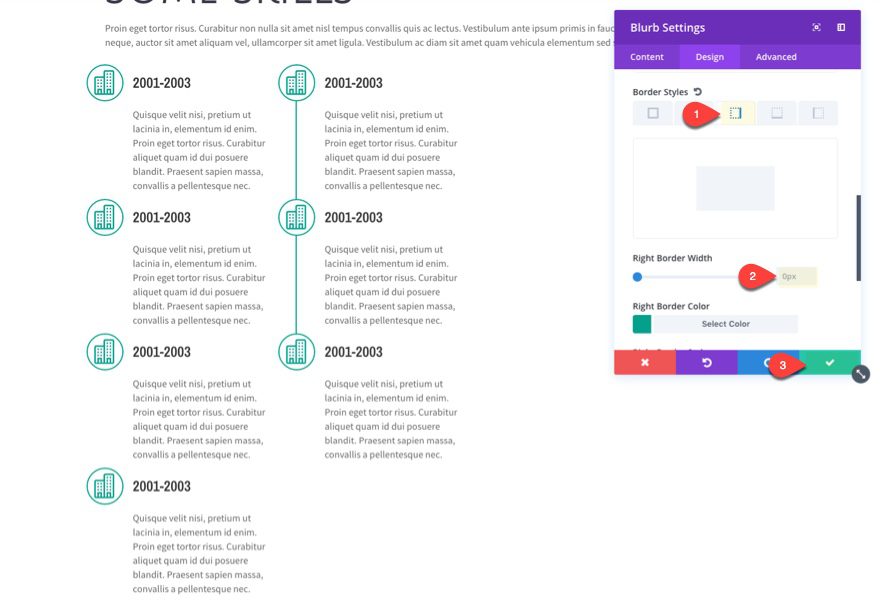Click the Design tab

tap(710, 57)
